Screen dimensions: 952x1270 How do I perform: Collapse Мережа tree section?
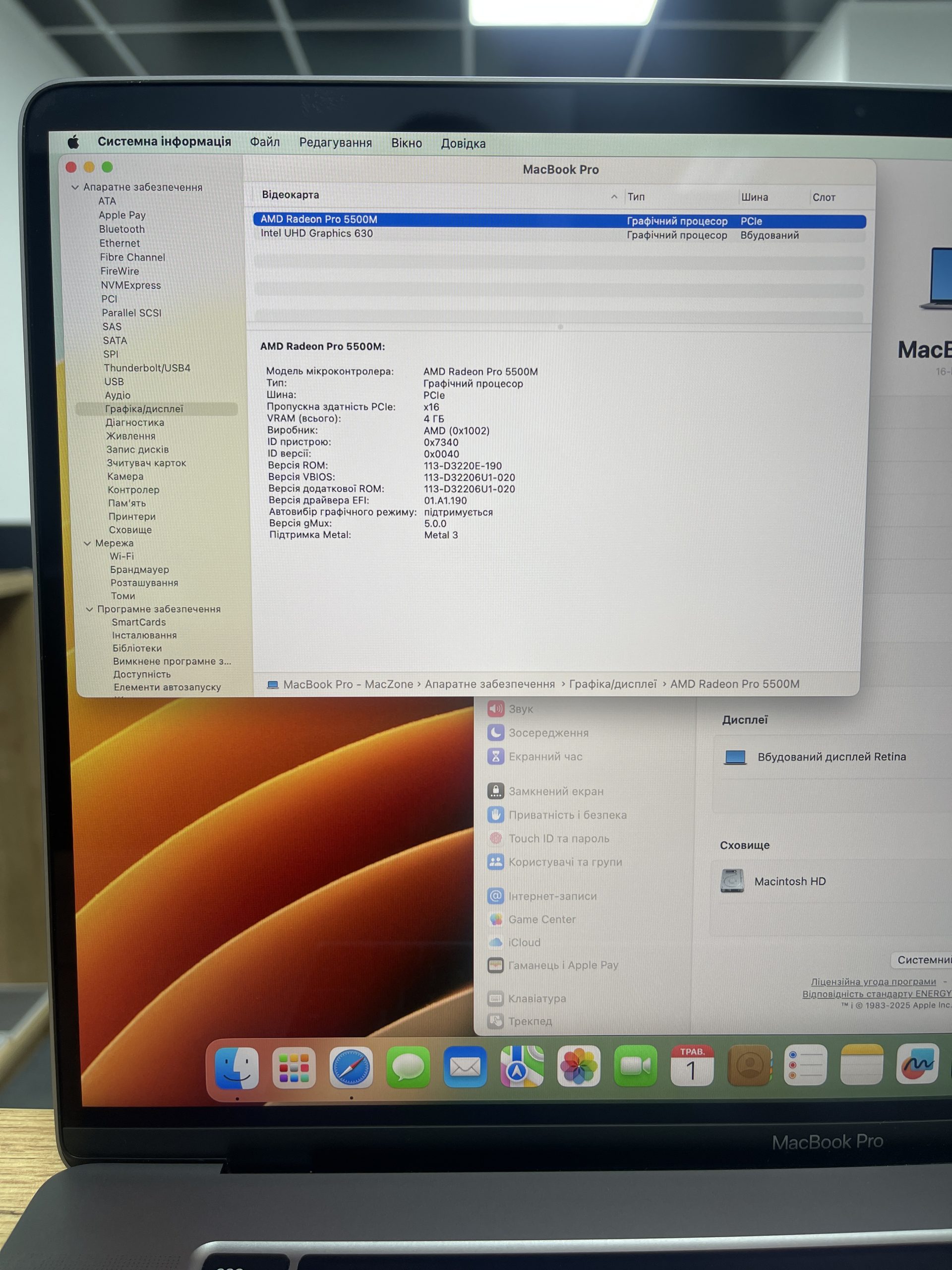87,543
